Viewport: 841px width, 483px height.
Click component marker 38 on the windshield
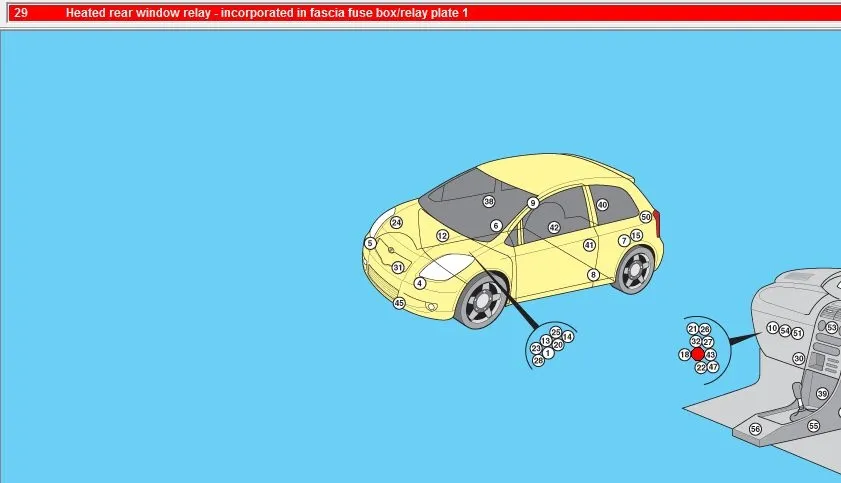tap(489, 201)
